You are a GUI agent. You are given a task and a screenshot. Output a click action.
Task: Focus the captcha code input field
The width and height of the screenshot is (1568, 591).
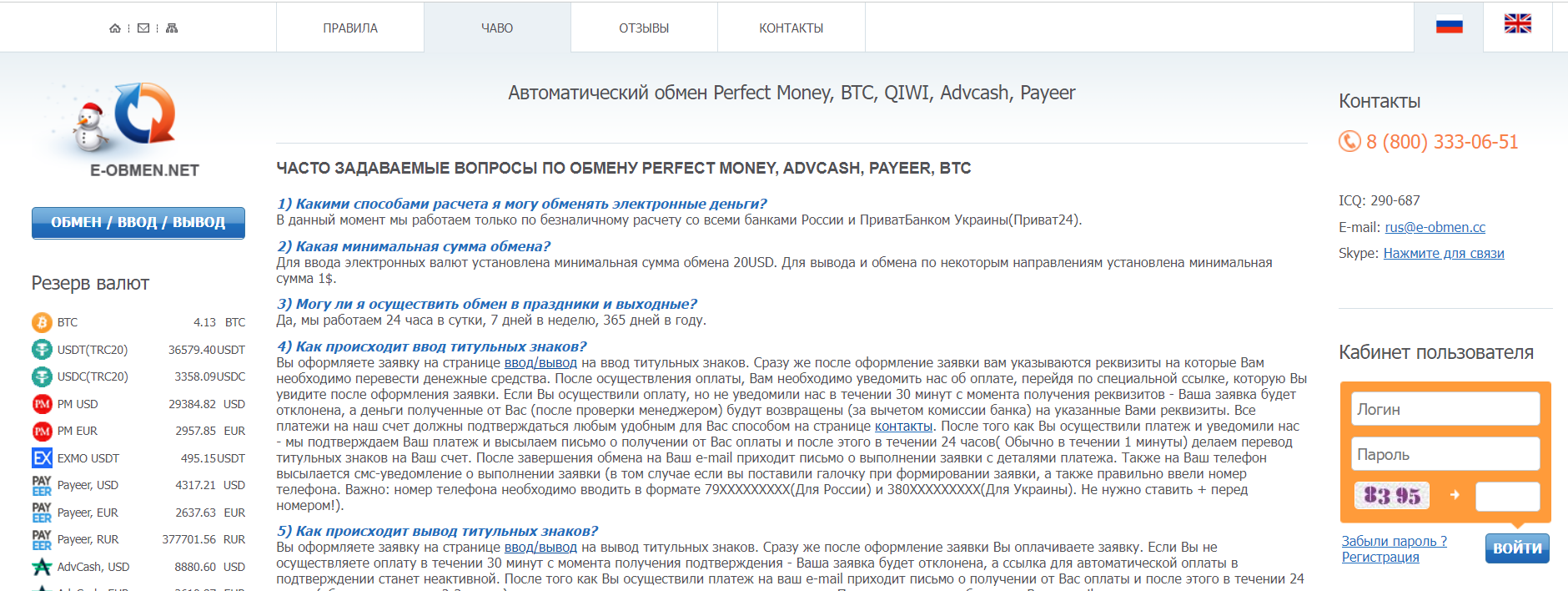click(x=1508, y=496)
